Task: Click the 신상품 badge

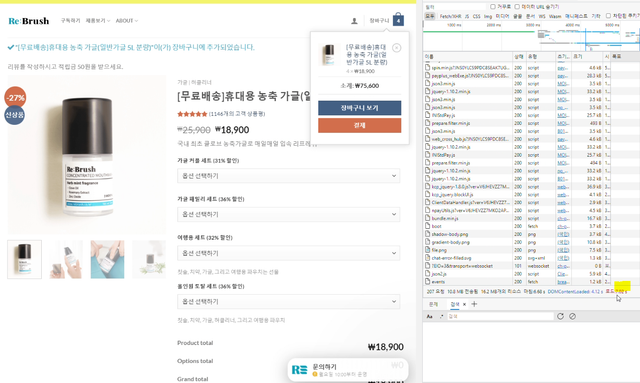Action: (x=15, y=115)
